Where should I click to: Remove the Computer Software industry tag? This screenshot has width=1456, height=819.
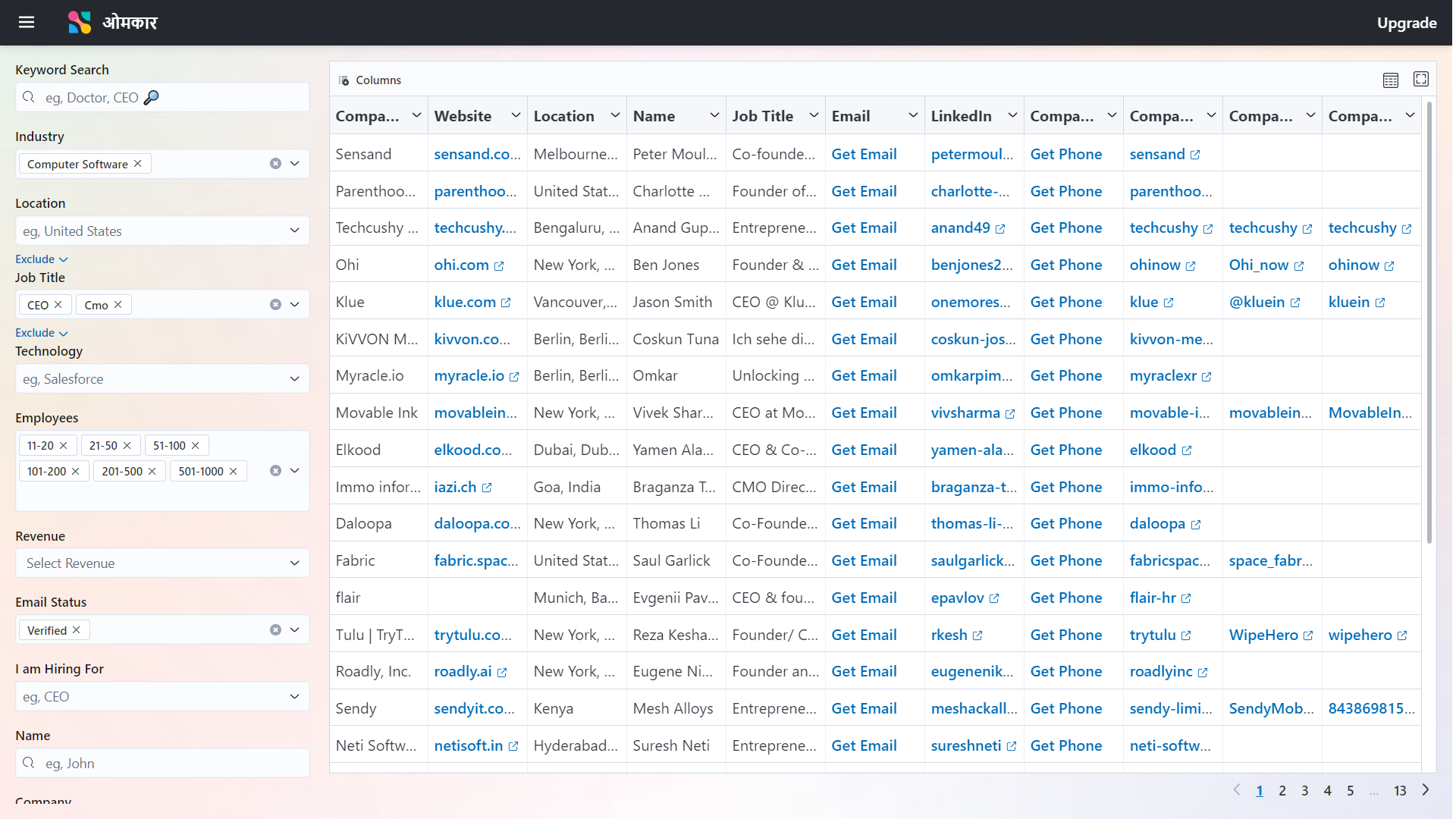click(137, 163)
